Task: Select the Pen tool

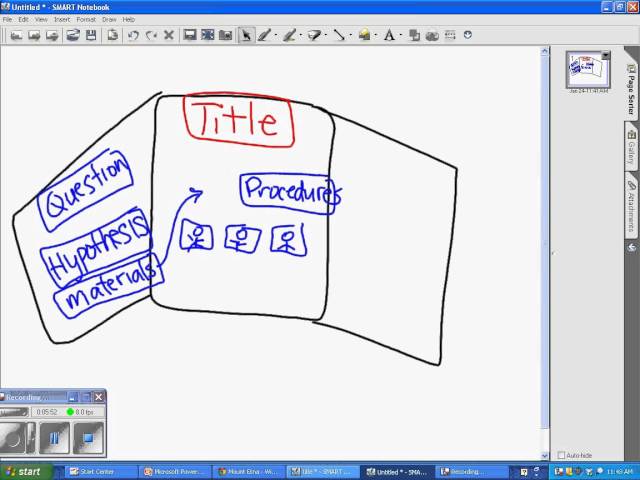Action: (264, 36)
